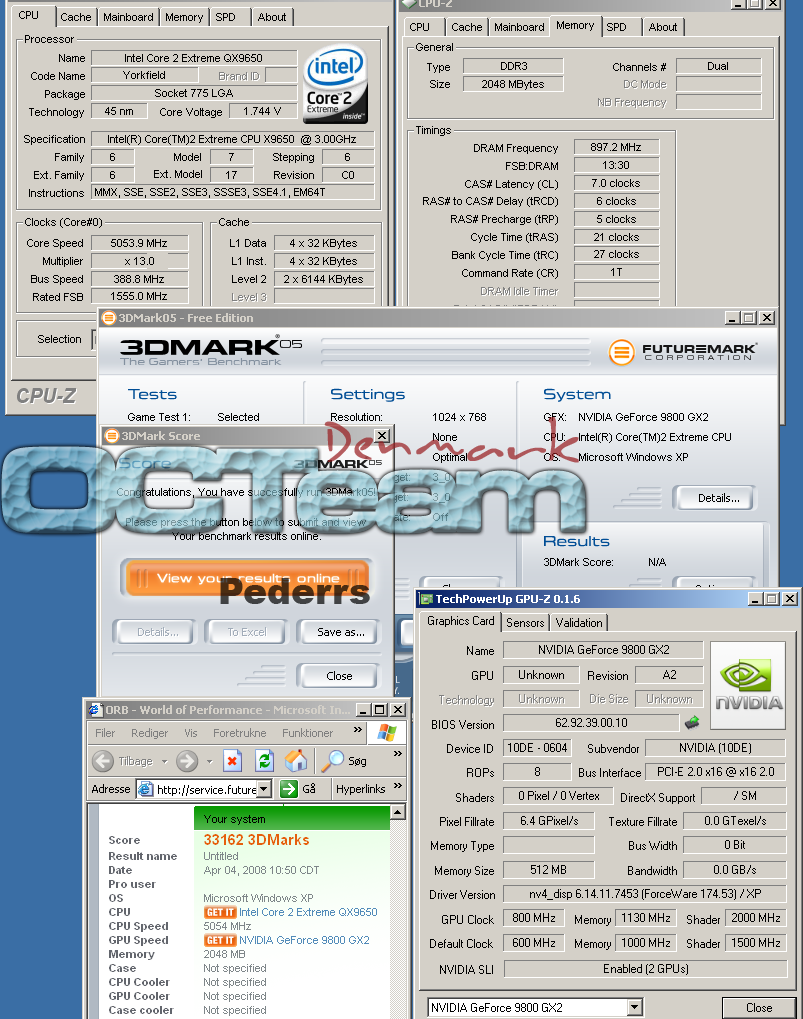Screen dimensions: 803x1019
Task: Click the red Stop icon in Internet Explorer
Action: (x=232, y=760)
